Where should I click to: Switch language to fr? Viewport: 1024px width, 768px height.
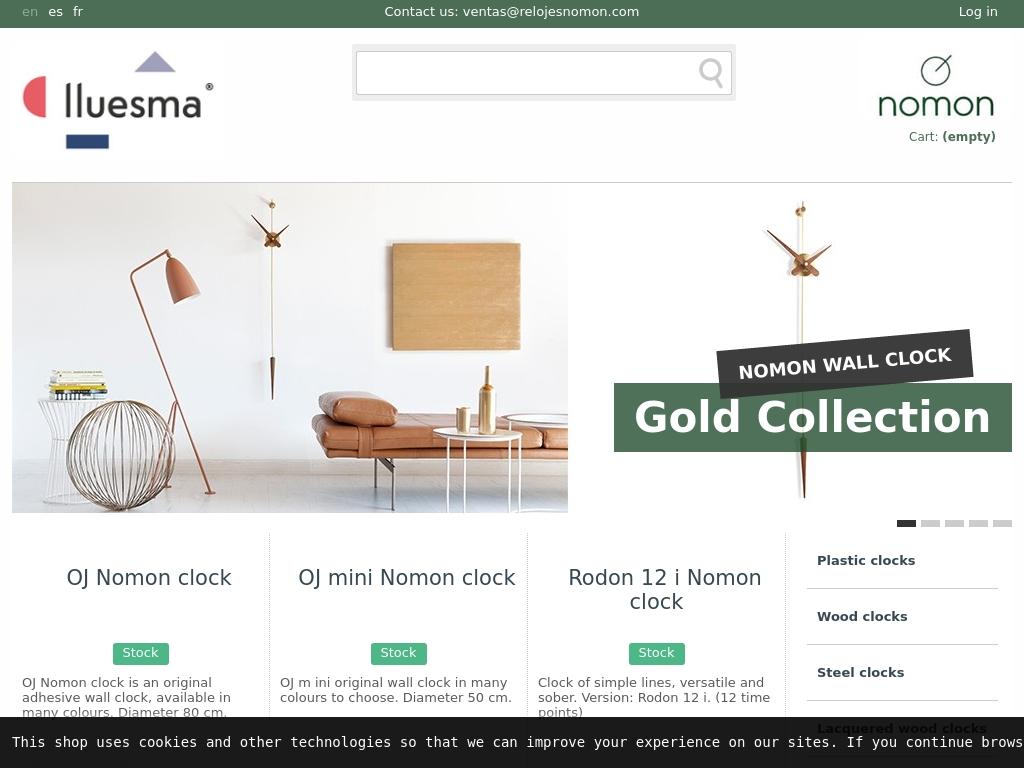click(78, 12)
